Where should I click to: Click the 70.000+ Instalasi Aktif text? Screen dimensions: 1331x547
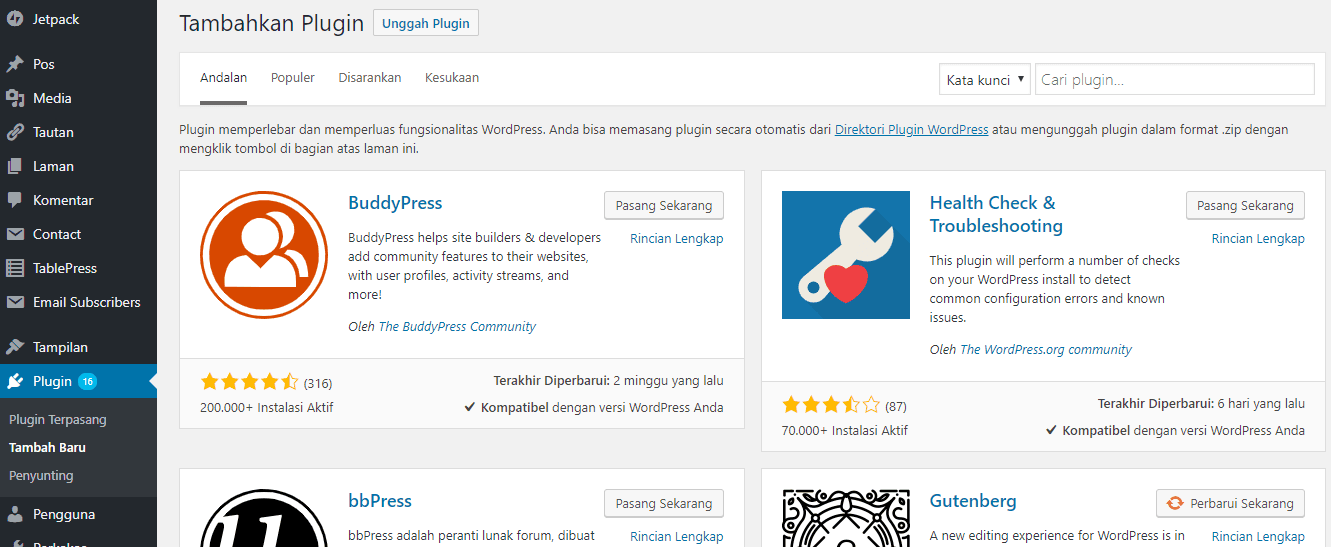click(845, 430)
